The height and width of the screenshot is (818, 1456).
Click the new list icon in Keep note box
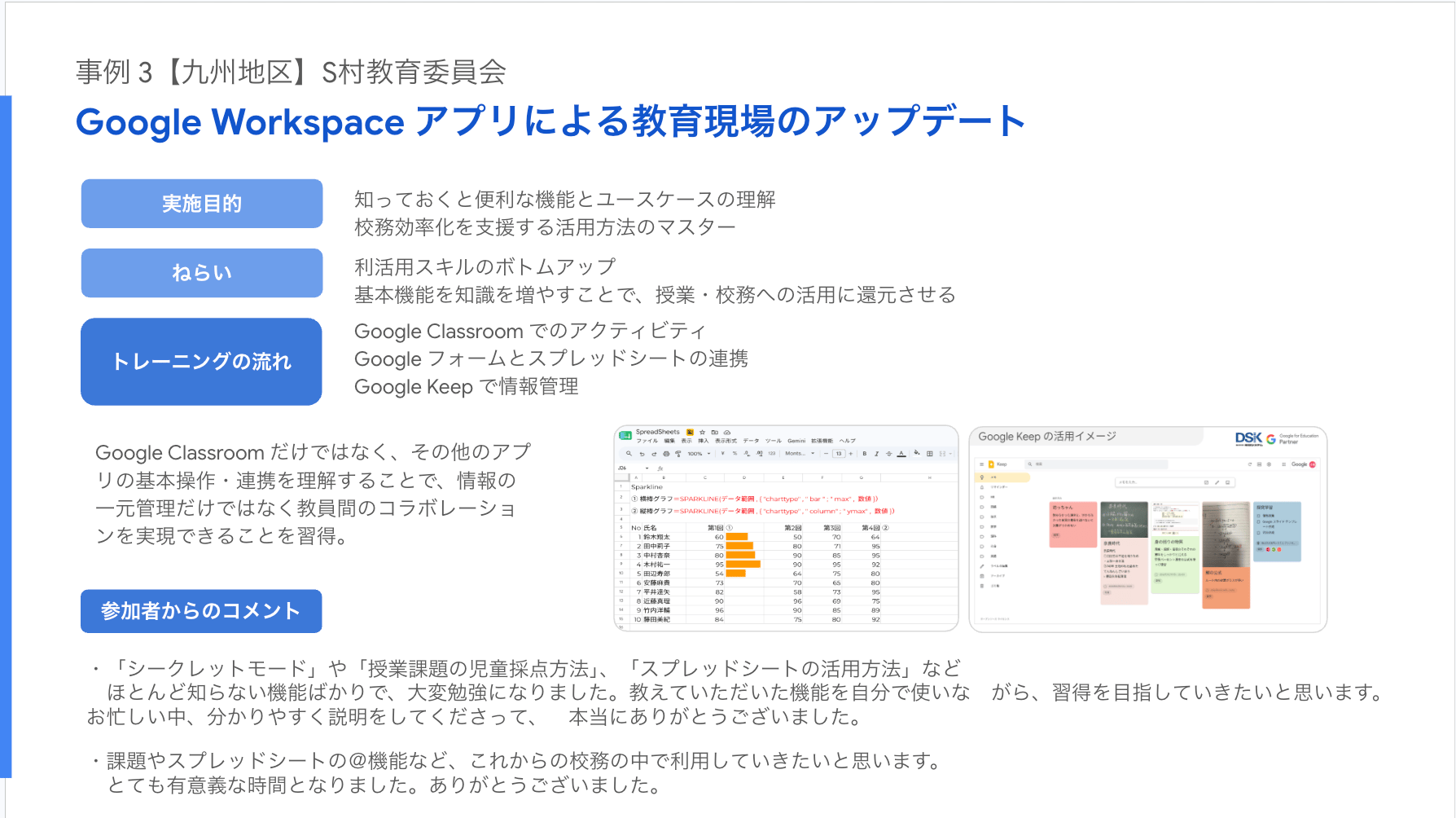1206,482
